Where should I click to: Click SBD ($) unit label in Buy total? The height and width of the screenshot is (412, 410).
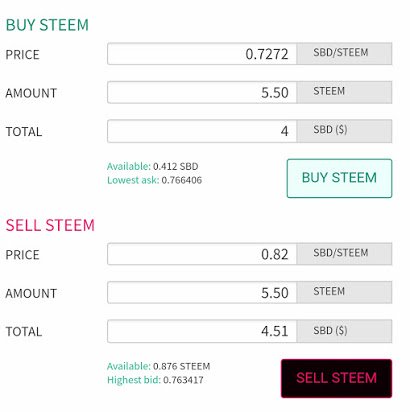point(330,130)
